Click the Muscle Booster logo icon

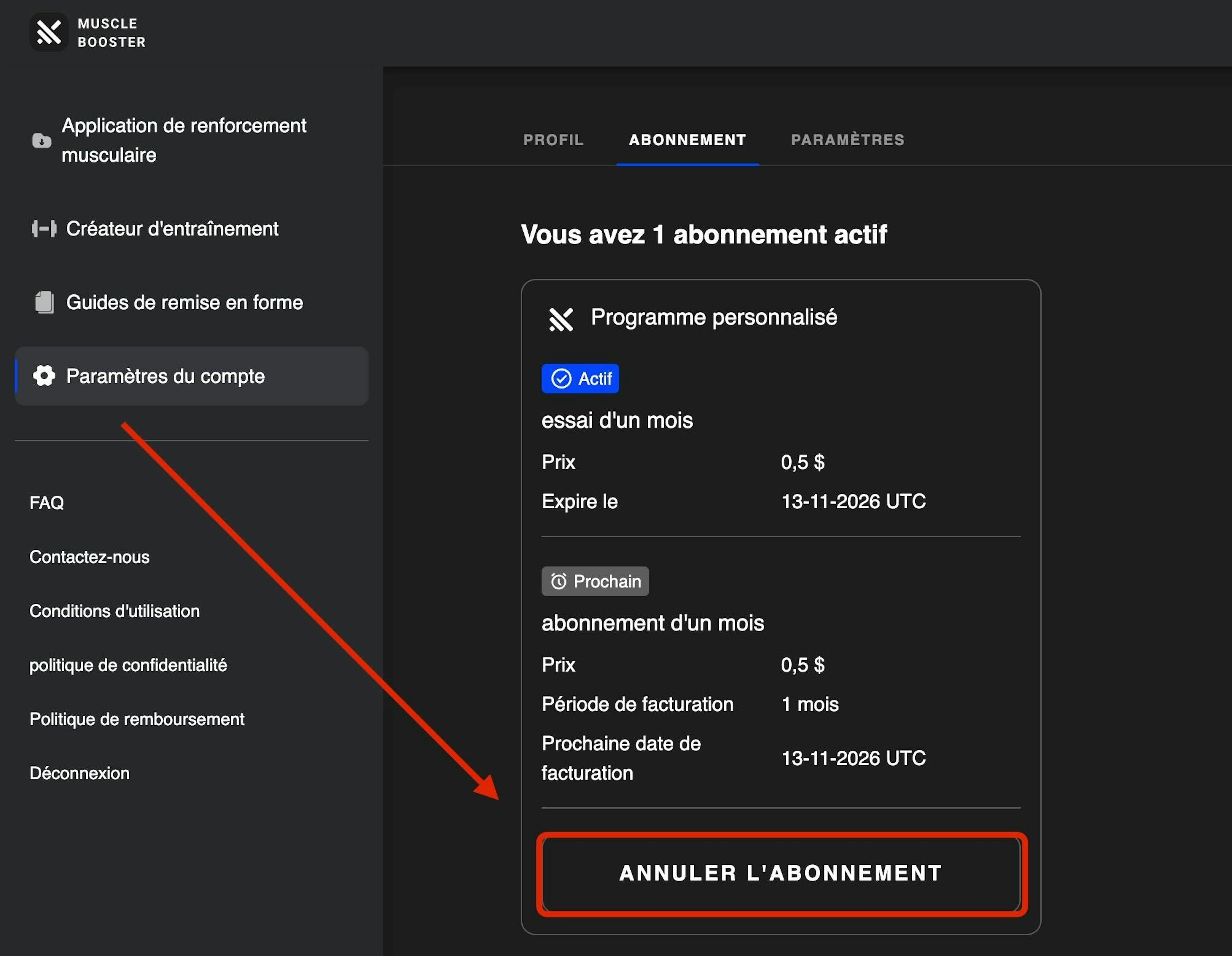tap(48, 32)
